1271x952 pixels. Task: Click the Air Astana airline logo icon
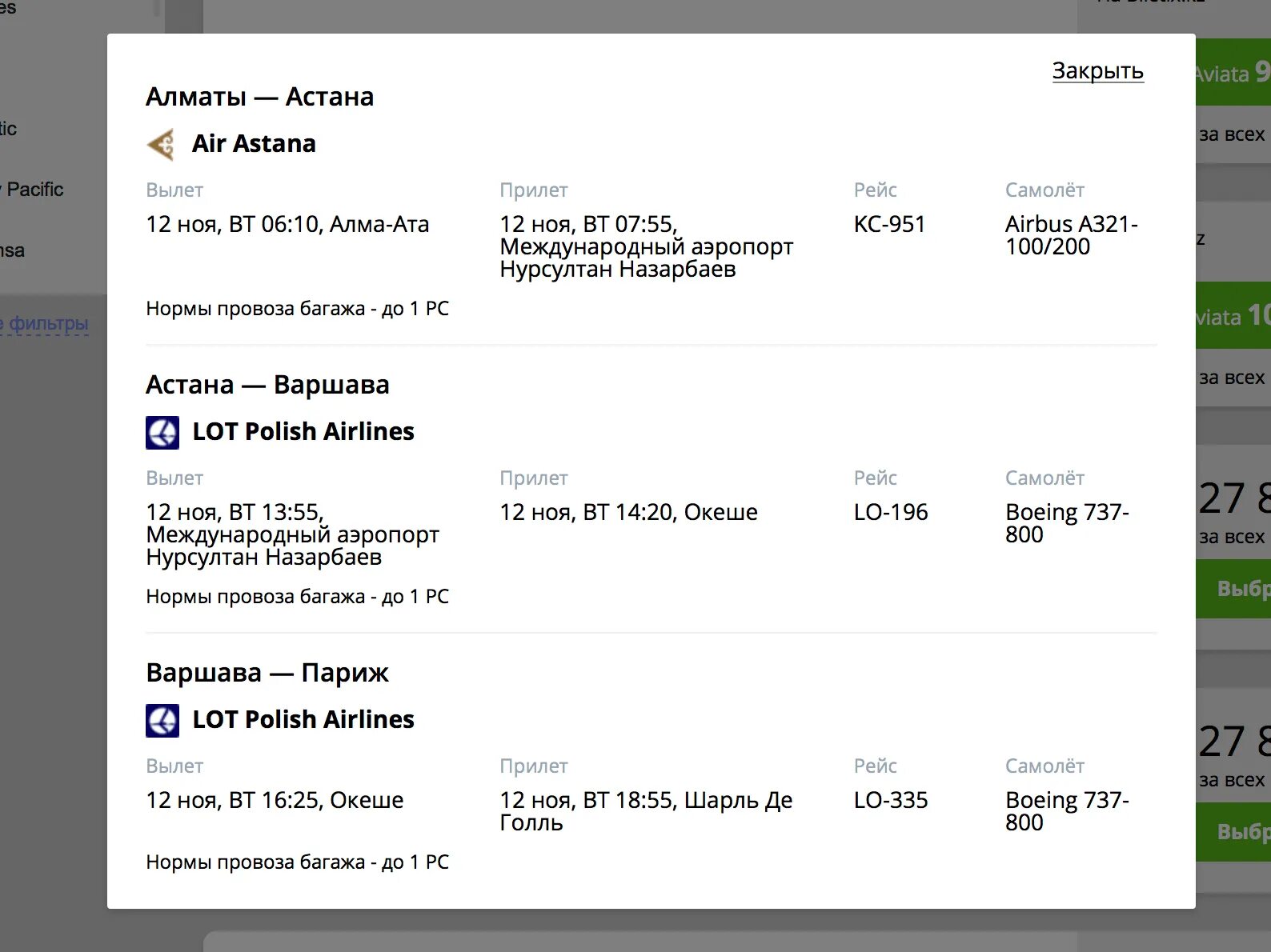(162, 145)
